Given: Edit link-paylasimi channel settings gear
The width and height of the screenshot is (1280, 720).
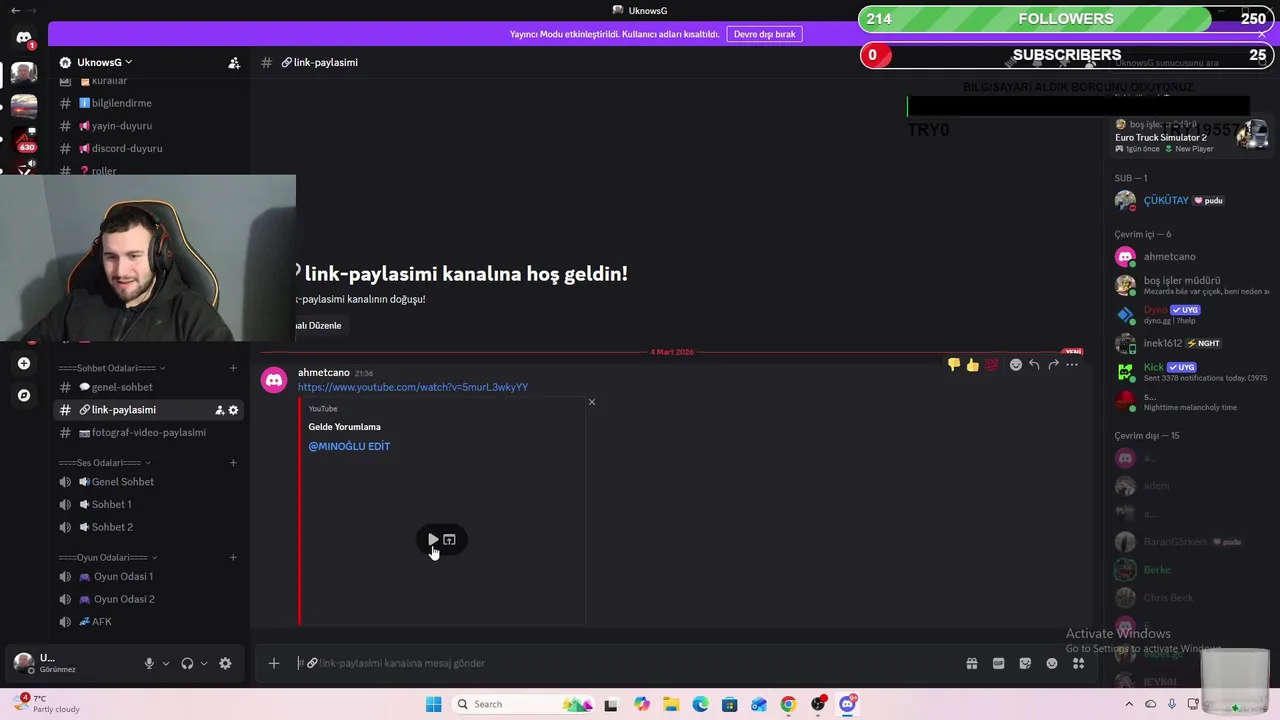Looking at the screenshot, I should (x=234, y=410).
